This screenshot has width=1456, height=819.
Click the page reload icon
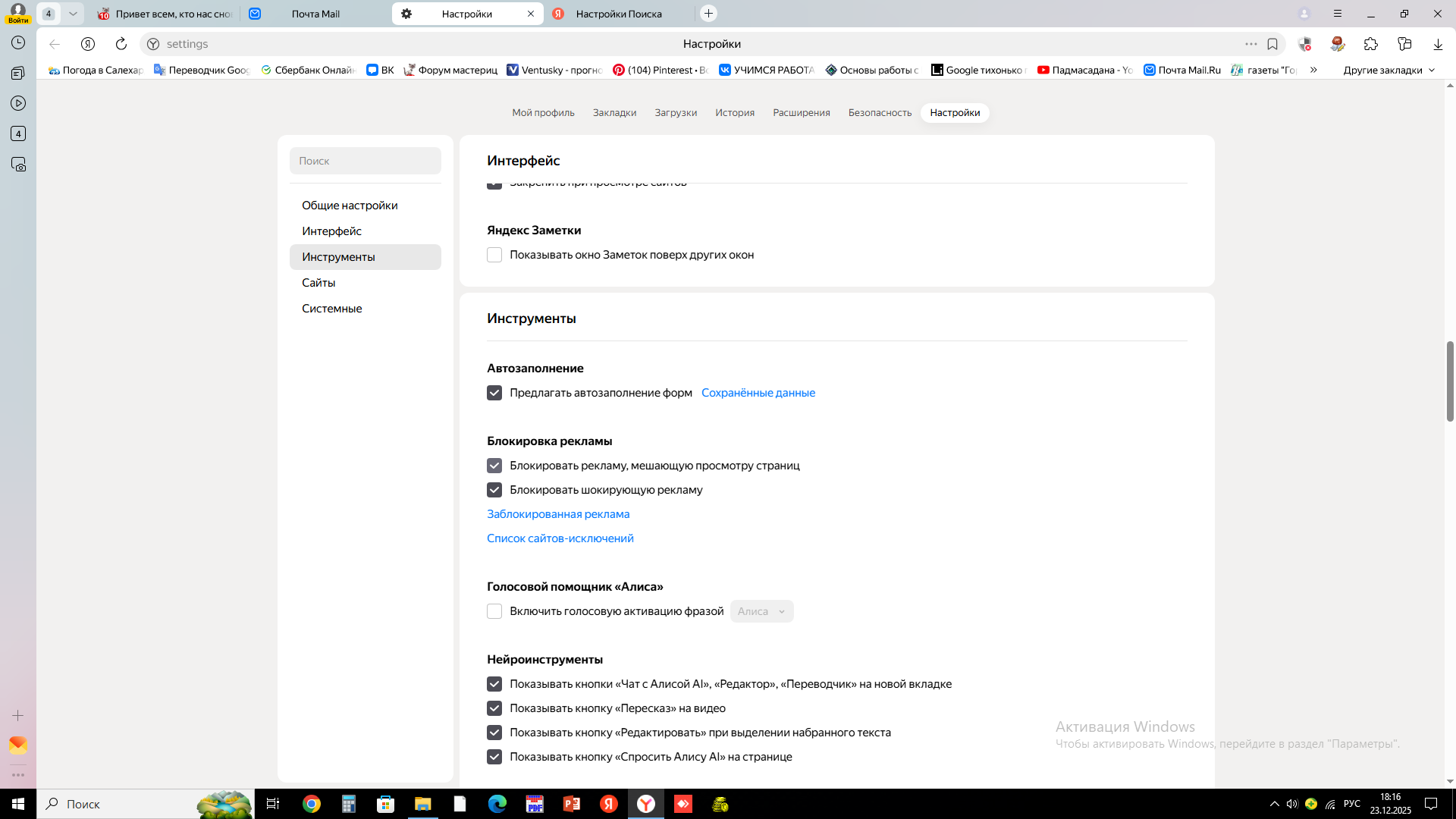click(x=121, y=44)
